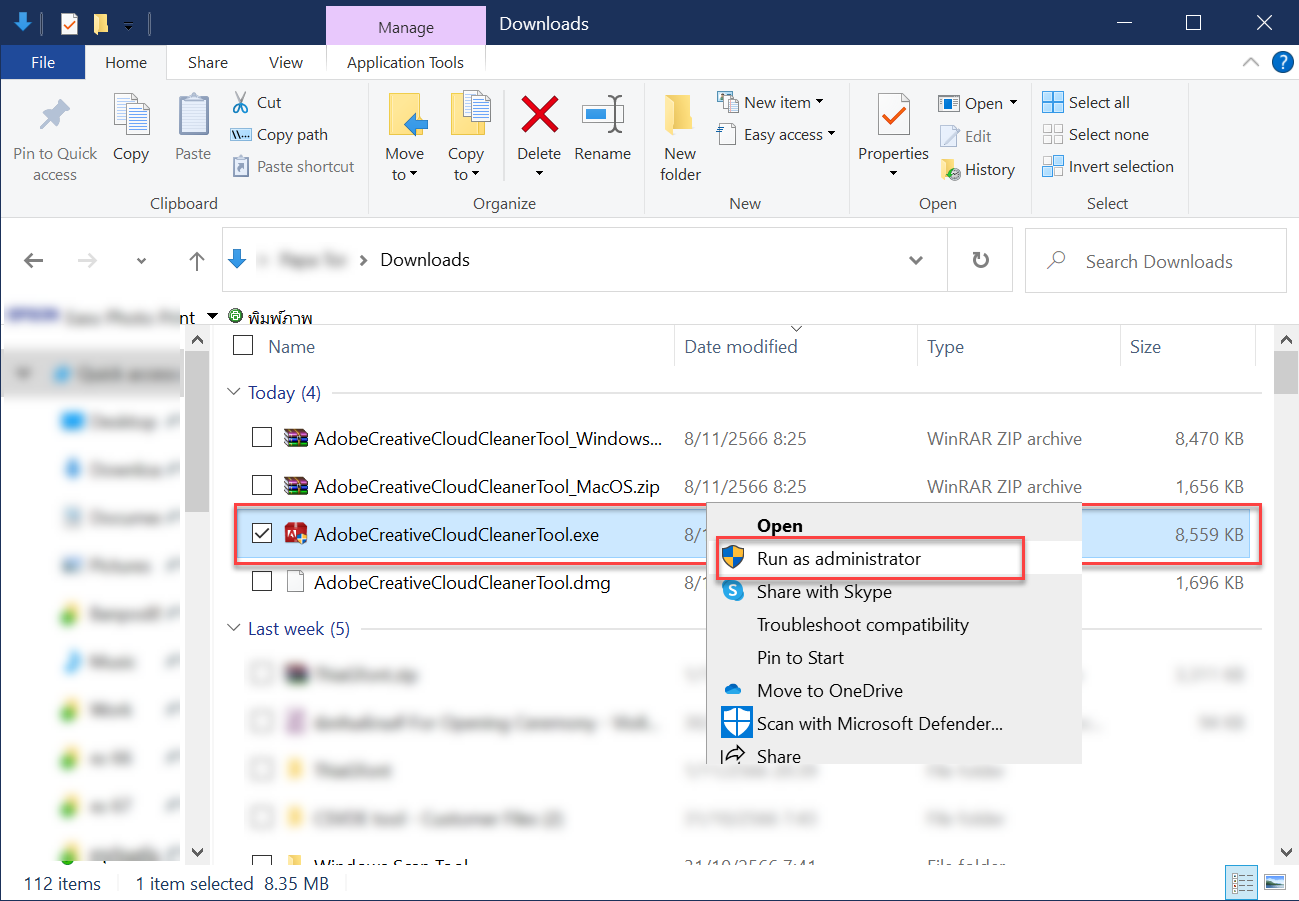Uncheck the AdobeCreativeCloudCleanerTool.exe checkbox
1299x901 pixels.
262,534
